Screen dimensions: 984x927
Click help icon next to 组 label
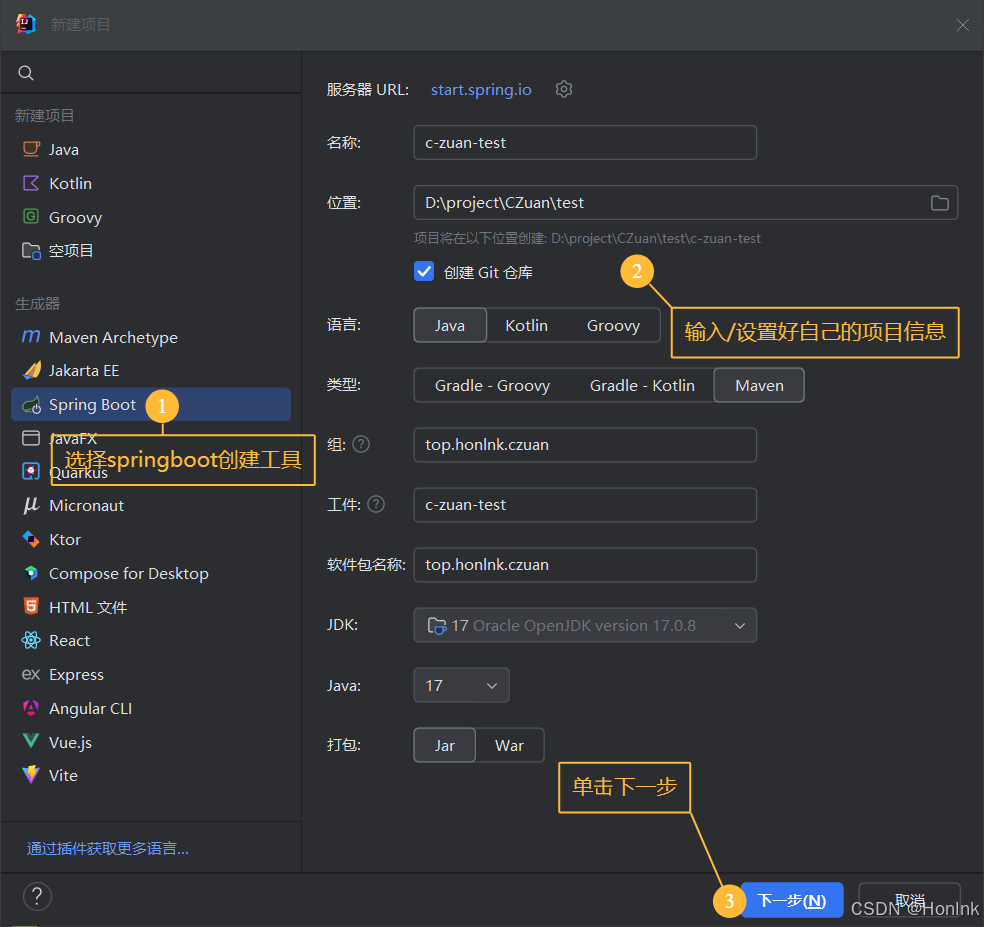tap(361, 444)
